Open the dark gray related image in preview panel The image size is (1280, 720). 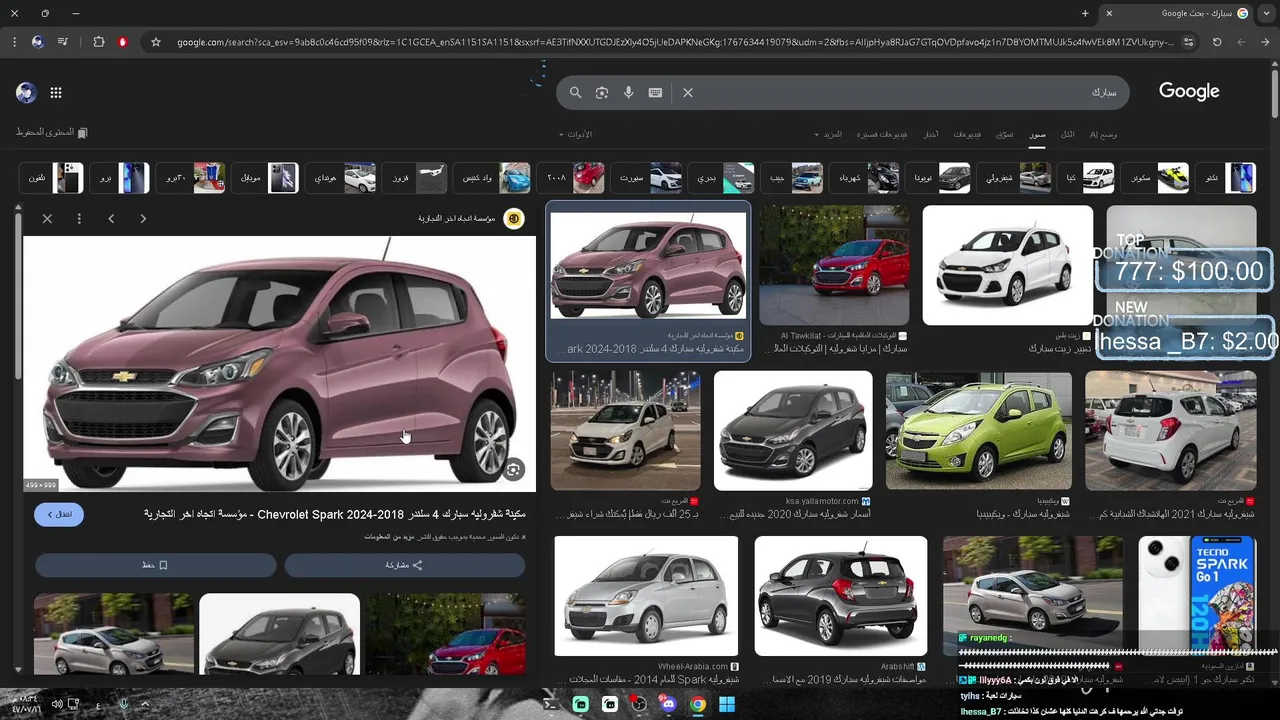(279, 634)
